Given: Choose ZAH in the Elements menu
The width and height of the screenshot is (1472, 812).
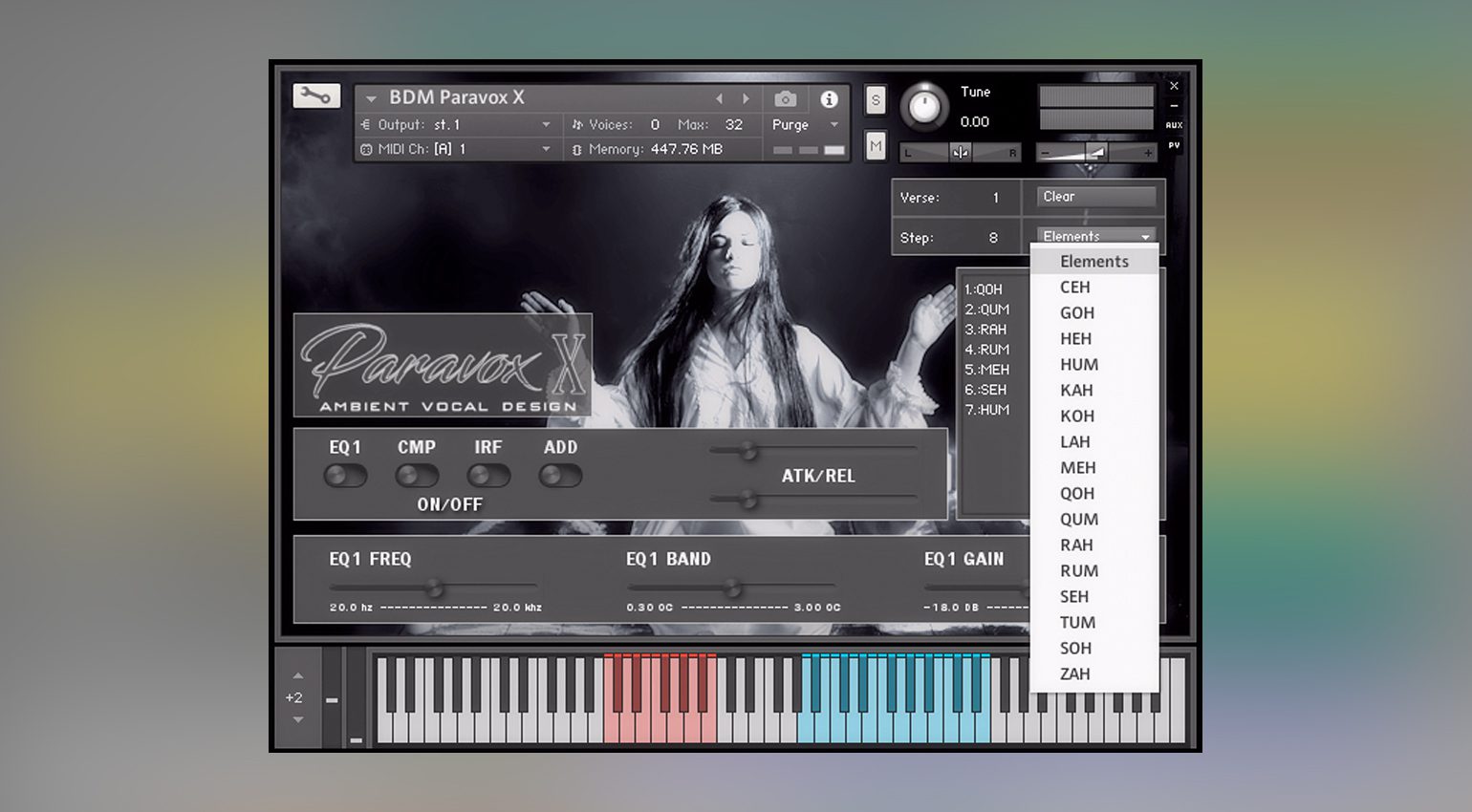Looking at the screenshot, I should click(x=1074, y=673).
